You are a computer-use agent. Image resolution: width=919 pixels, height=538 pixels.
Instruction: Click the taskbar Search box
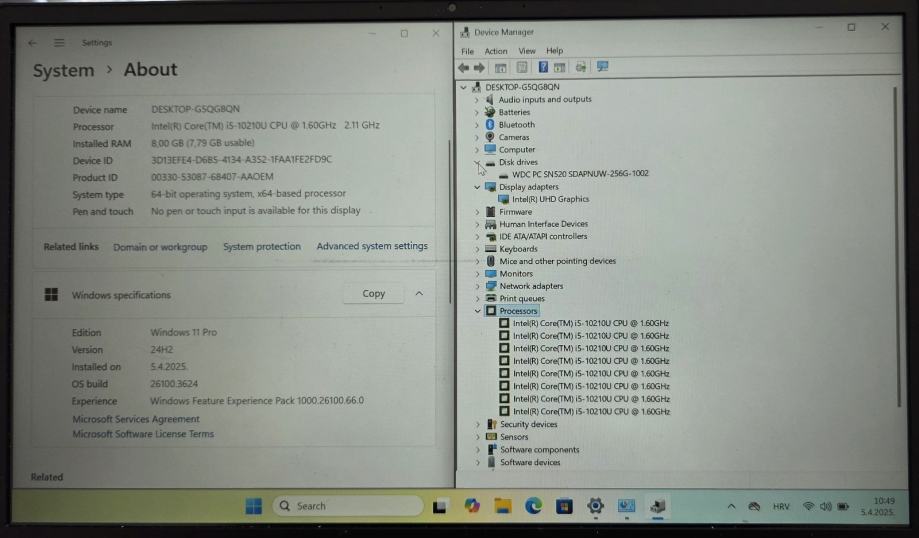pyautogui.click(x=348, y=506)
